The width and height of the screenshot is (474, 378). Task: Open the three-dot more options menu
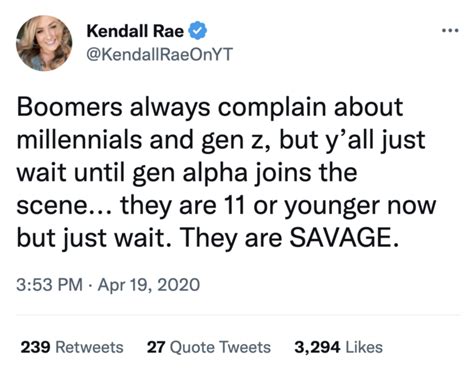click(x=450, y=31)
